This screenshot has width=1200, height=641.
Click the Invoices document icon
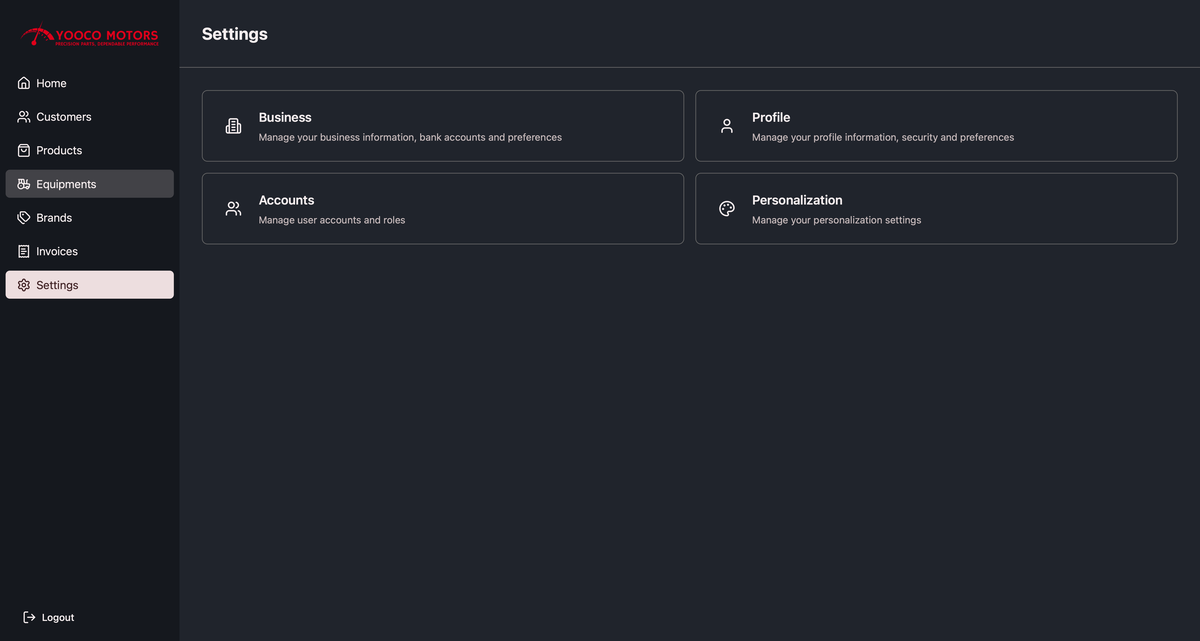pyautogui.click(x=24, y=252)
